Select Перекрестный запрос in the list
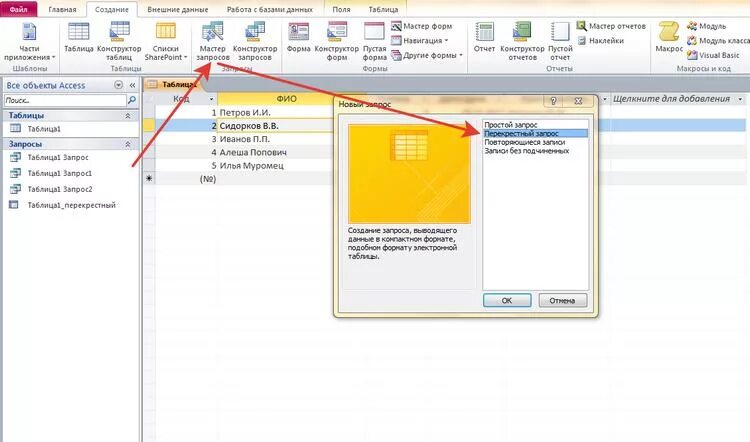 point(536,133)
